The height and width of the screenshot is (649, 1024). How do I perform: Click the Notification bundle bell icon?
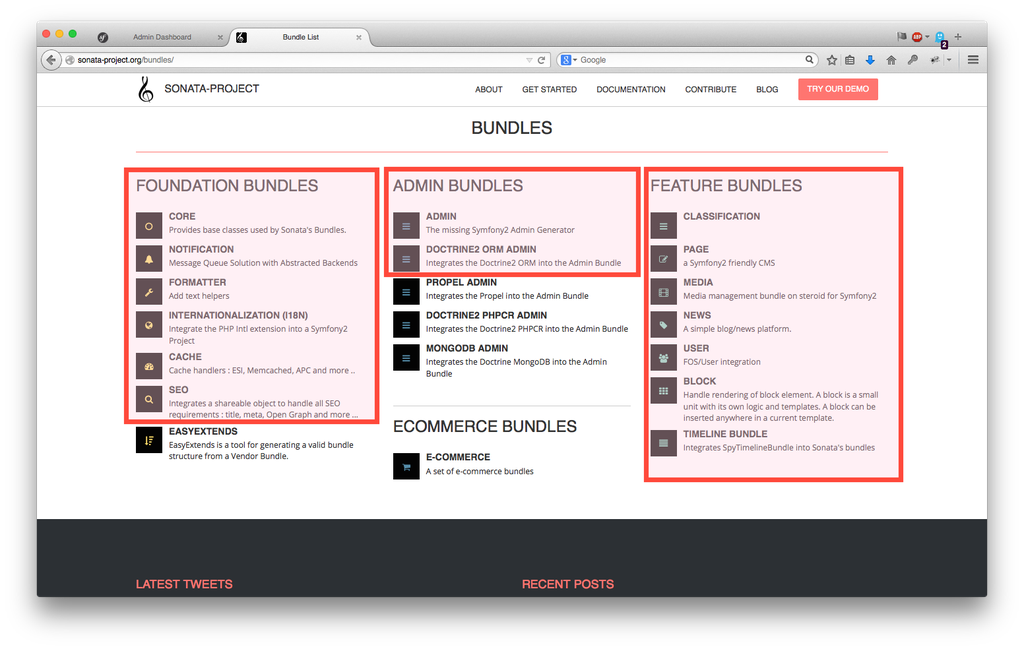[149, 259]
